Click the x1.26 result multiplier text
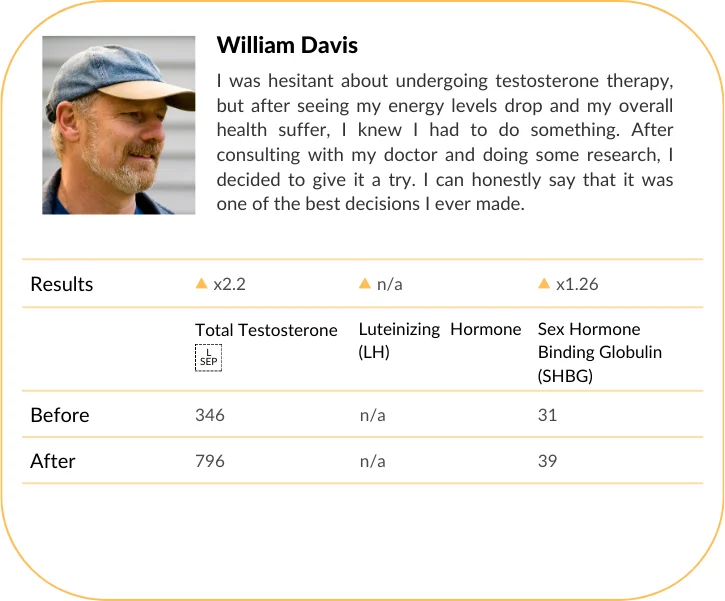725x601 pixels. 576,284
